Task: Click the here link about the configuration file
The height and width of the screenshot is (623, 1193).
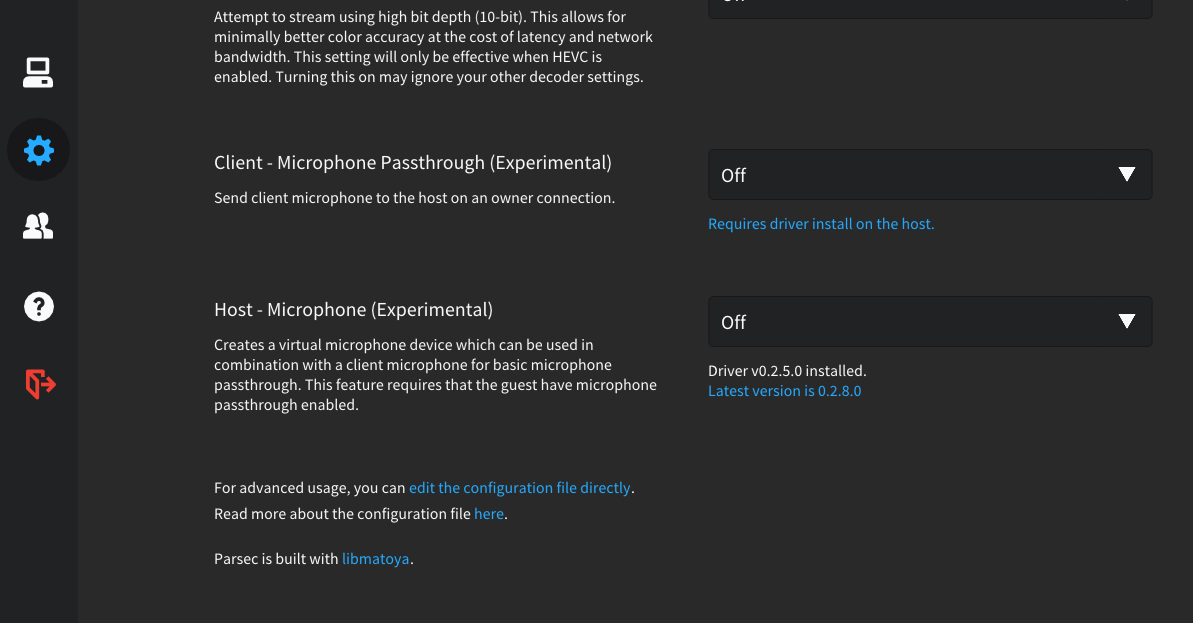Action: coord(489,513)
